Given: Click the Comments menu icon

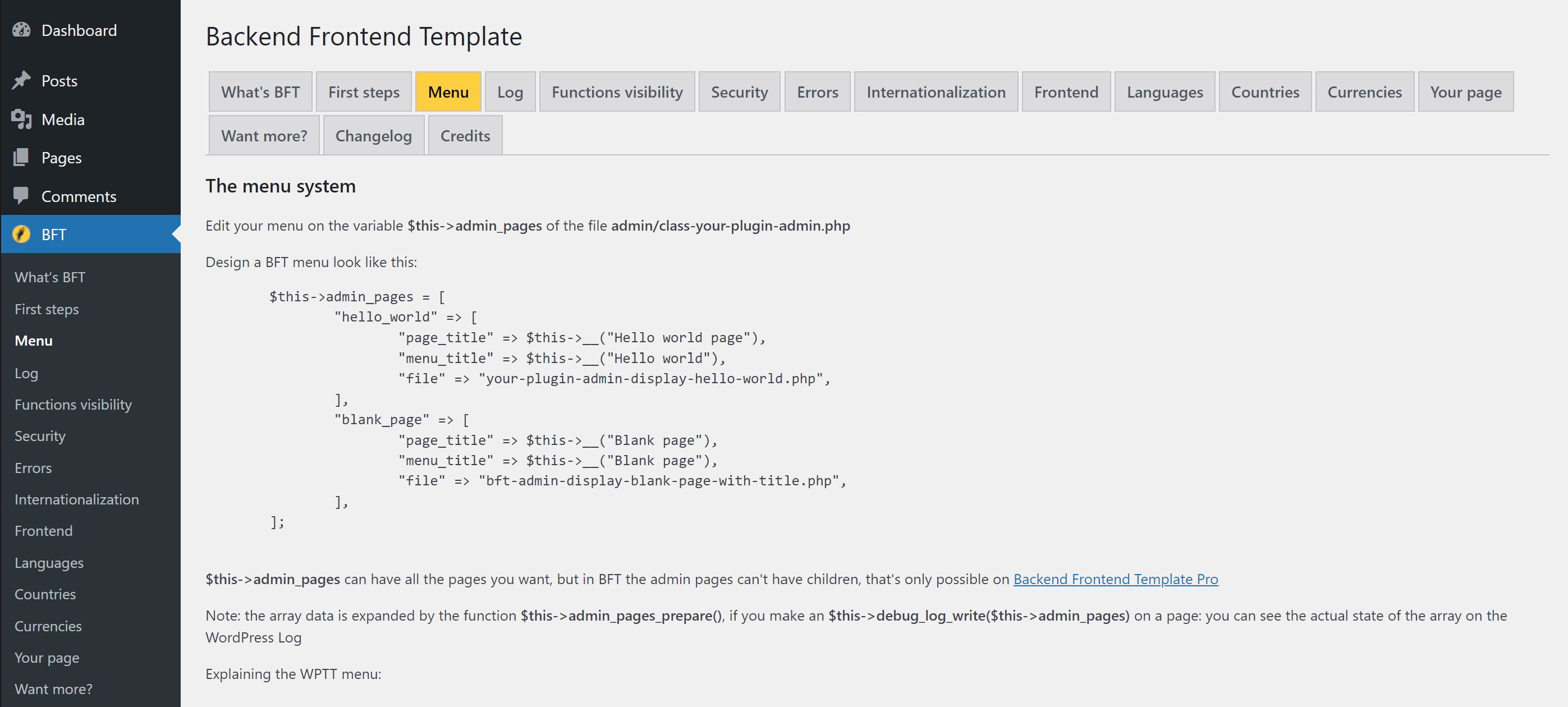Looking at the screenshot, I should tap(20, 196).
